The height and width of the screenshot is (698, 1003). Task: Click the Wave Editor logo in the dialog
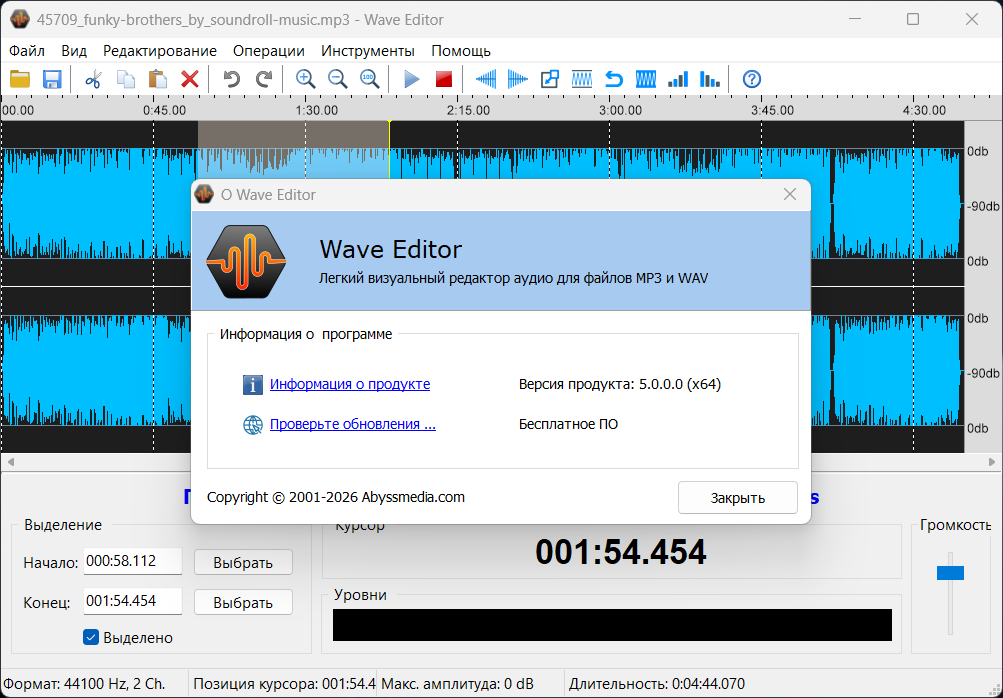click(x=246, y=261)
